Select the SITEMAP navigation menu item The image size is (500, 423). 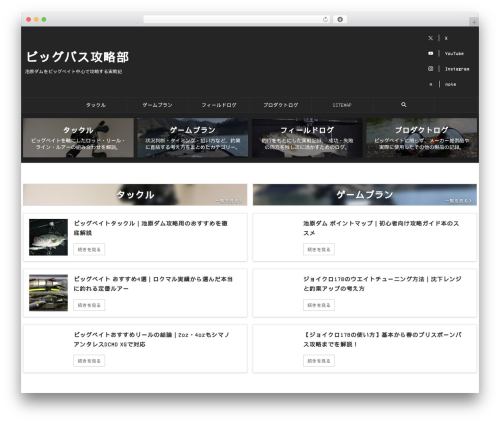point(342,105)
